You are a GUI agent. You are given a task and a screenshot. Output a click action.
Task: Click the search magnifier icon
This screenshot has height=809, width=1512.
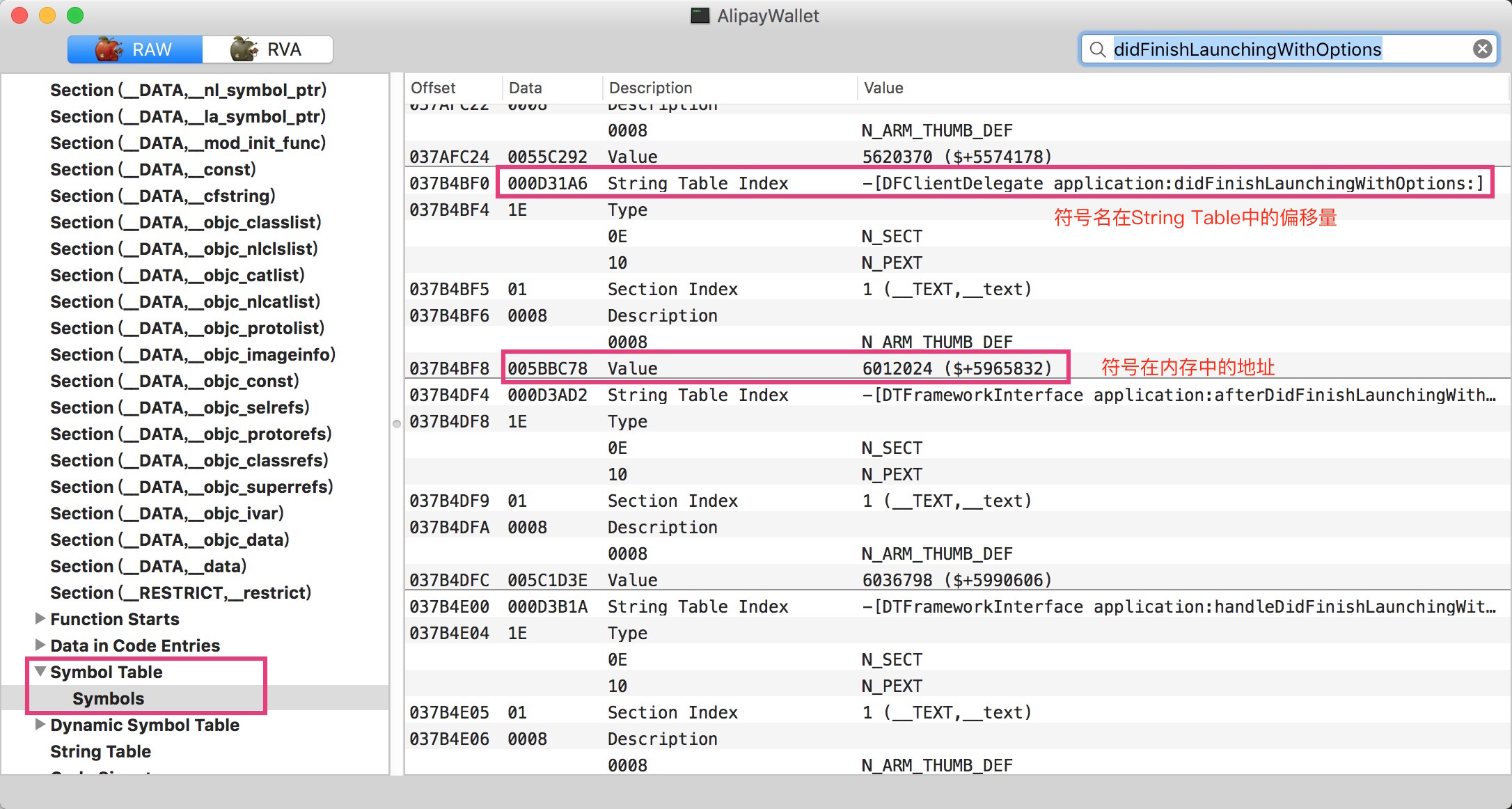pyautogui.click(x=1098, y=49)
